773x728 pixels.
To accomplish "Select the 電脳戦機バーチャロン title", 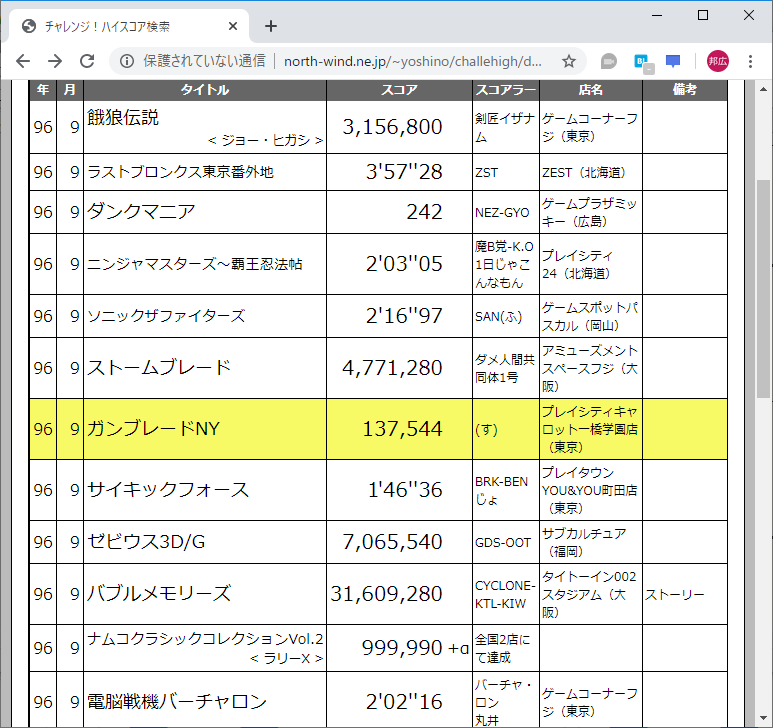I will pos(177,701).
